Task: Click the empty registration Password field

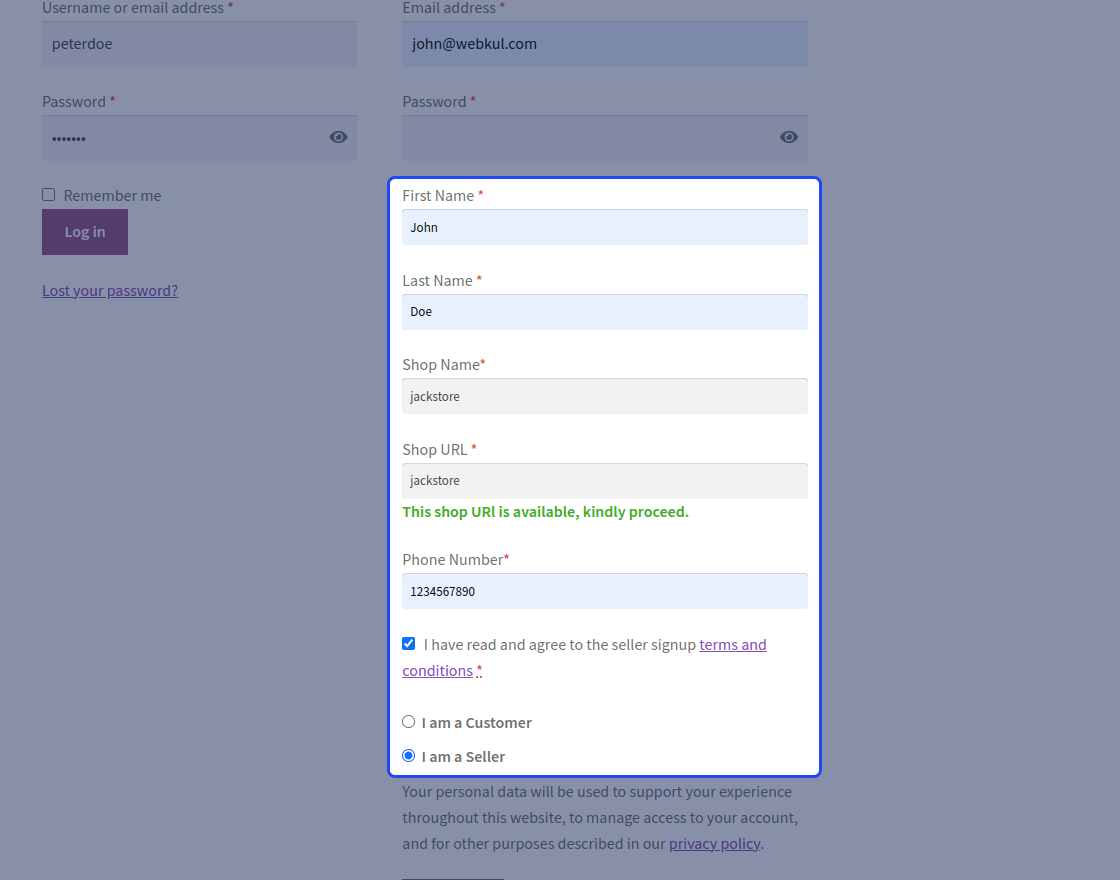Action: 580,137
